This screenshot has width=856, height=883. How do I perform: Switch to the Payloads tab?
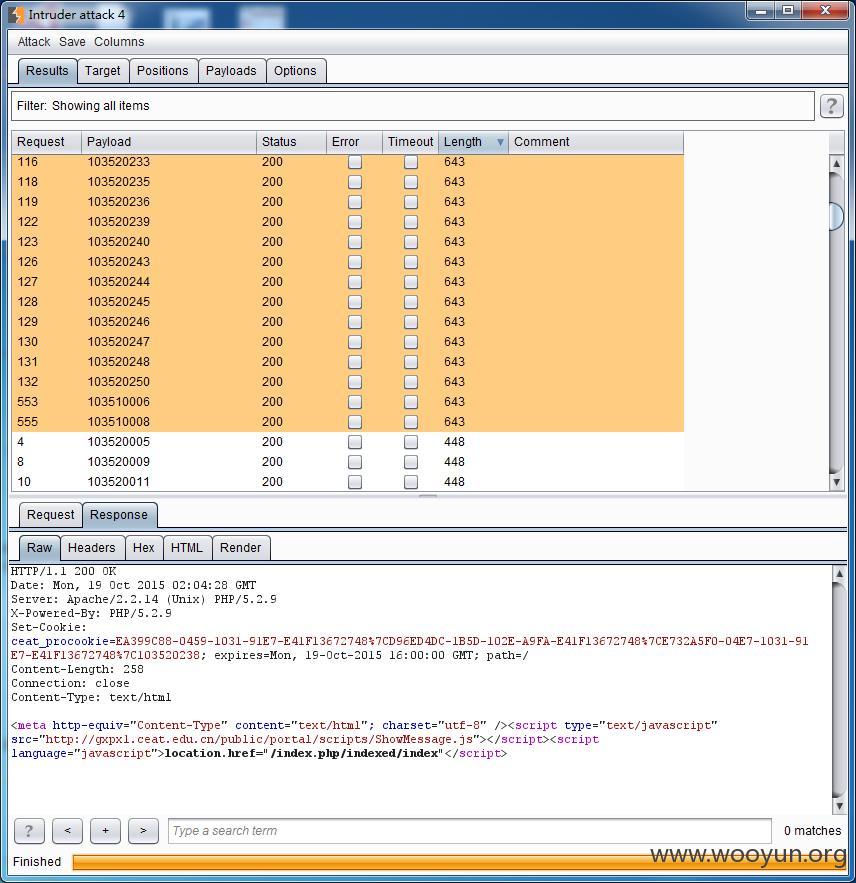231,71
